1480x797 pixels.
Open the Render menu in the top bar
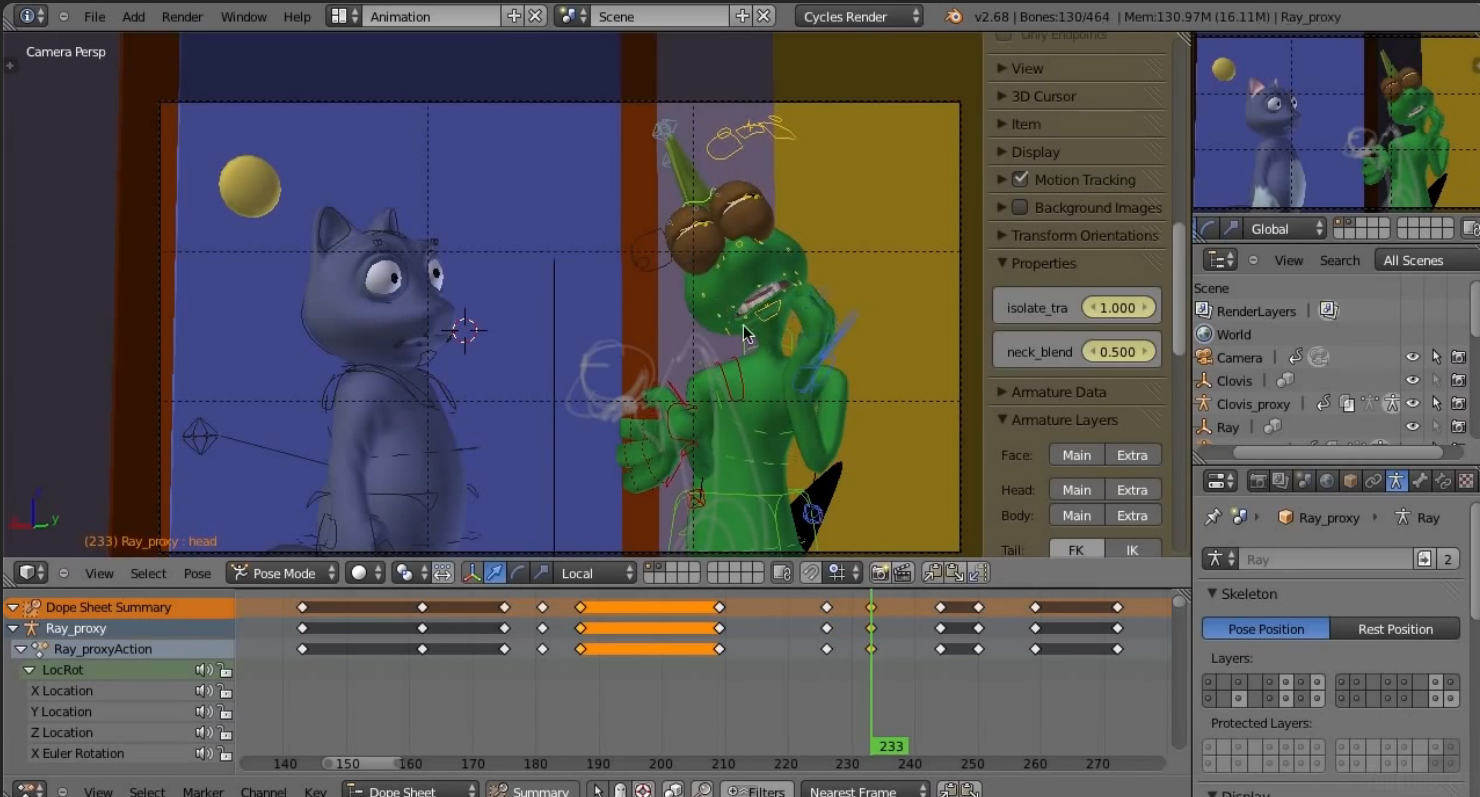pos(182,17)
